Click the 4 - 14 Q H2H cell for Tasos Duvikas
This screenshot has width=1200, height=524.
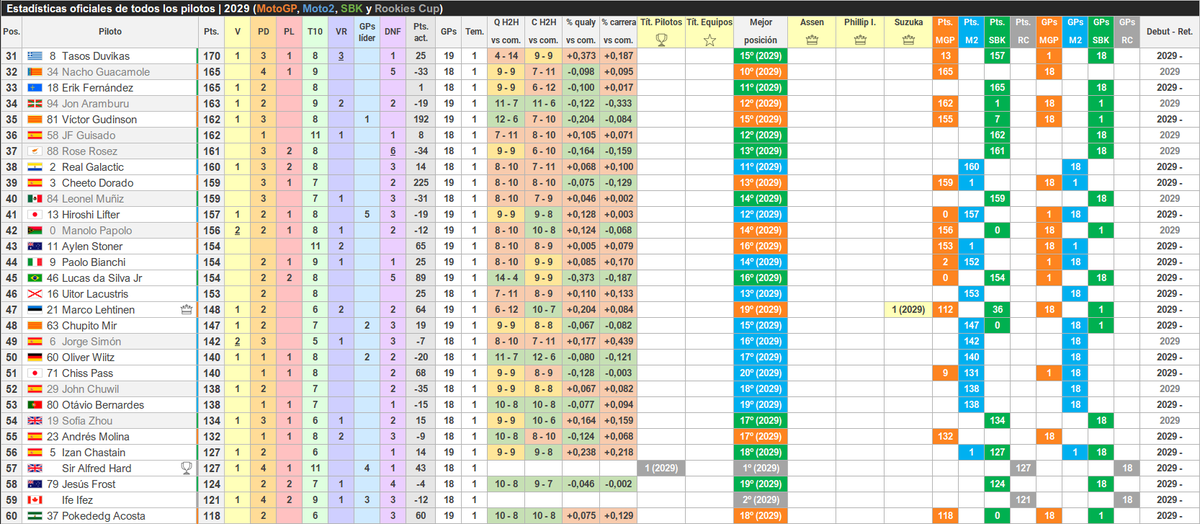click(507, 56)
